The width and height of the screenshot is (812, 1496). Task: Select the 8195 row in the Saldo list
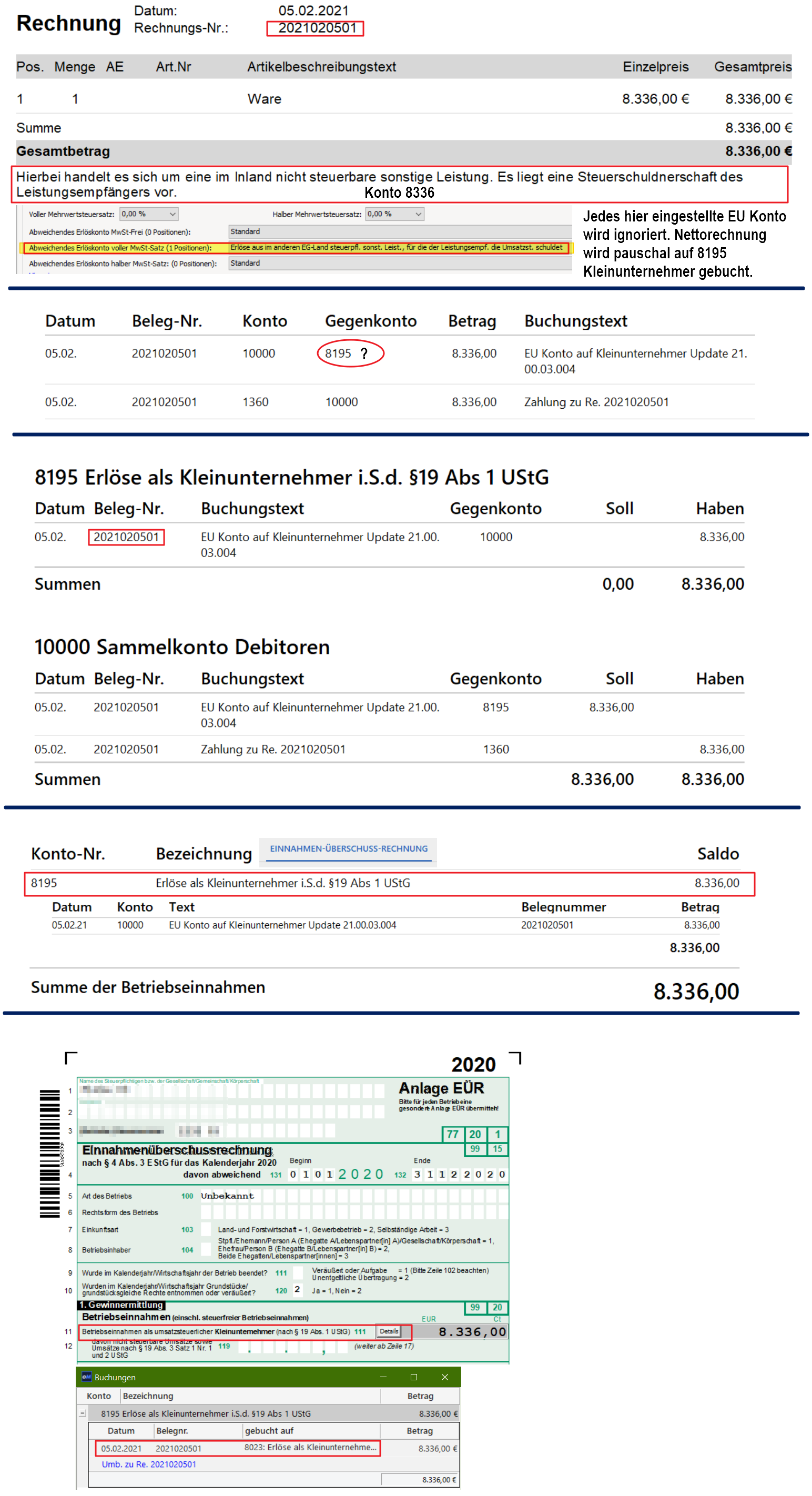[x=390, y=883]
